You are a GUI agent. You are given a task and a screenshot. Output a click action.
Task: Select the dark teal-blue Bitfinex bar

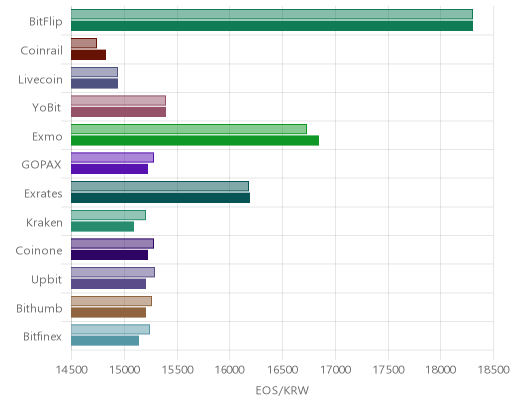[x=105, y=341]
